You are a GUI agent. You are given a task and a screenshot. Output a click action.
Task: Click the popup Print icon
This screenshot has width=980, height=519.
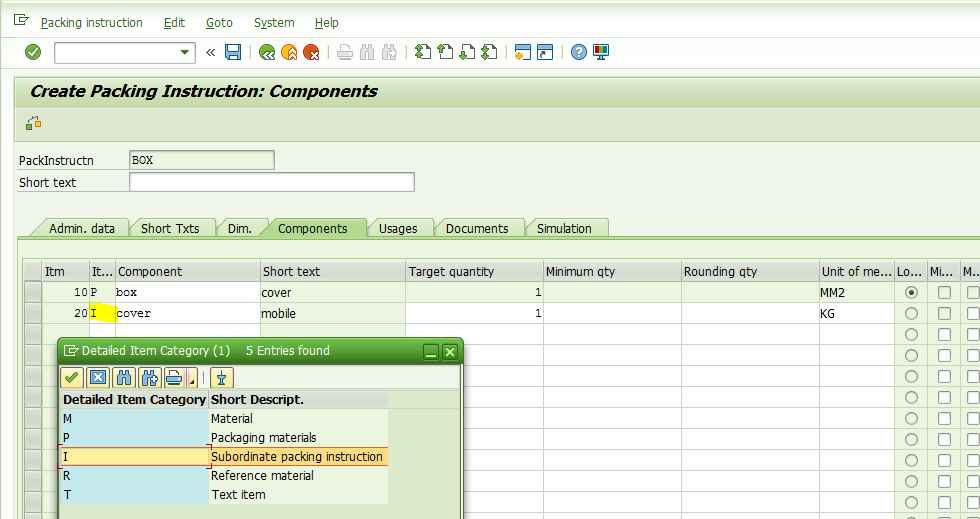(x=174, y=378)
